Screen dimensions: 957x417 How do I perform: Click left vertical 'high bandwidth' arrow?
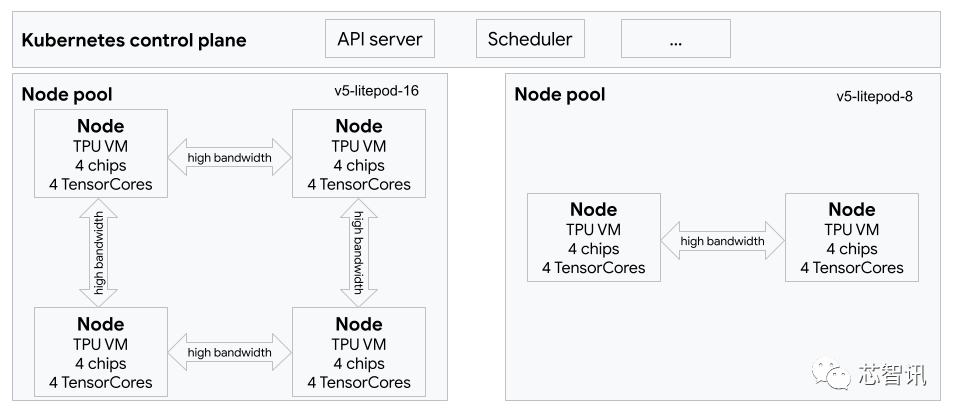point(99,253)
